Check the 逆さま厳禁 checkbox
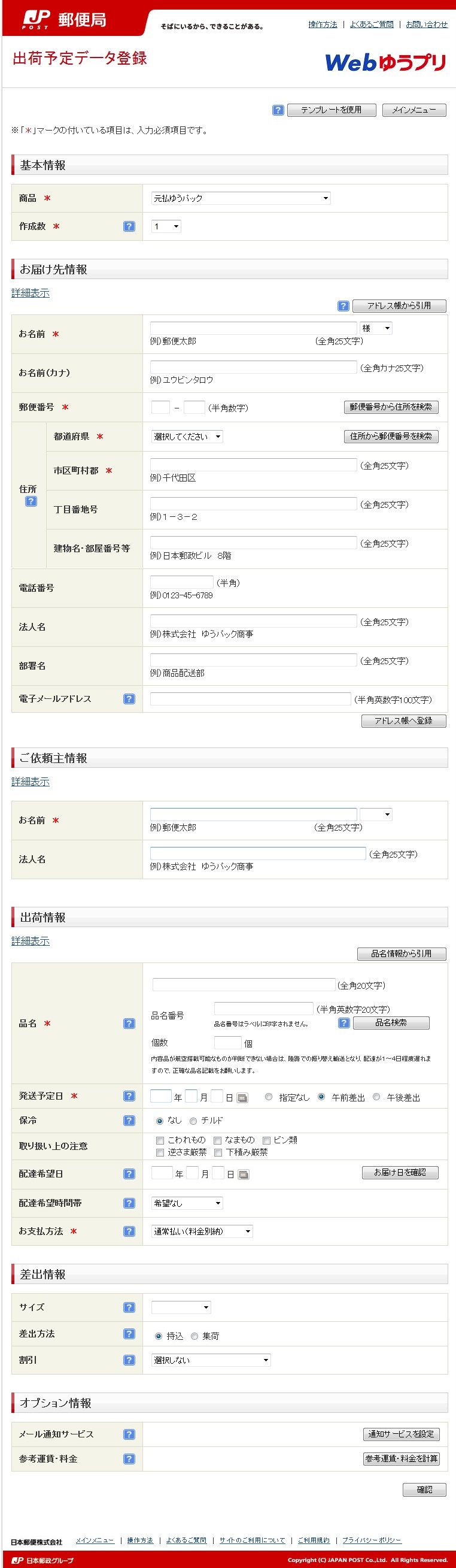The height and width of the screenshot is (1568, 456). (x=160, y=1152)
